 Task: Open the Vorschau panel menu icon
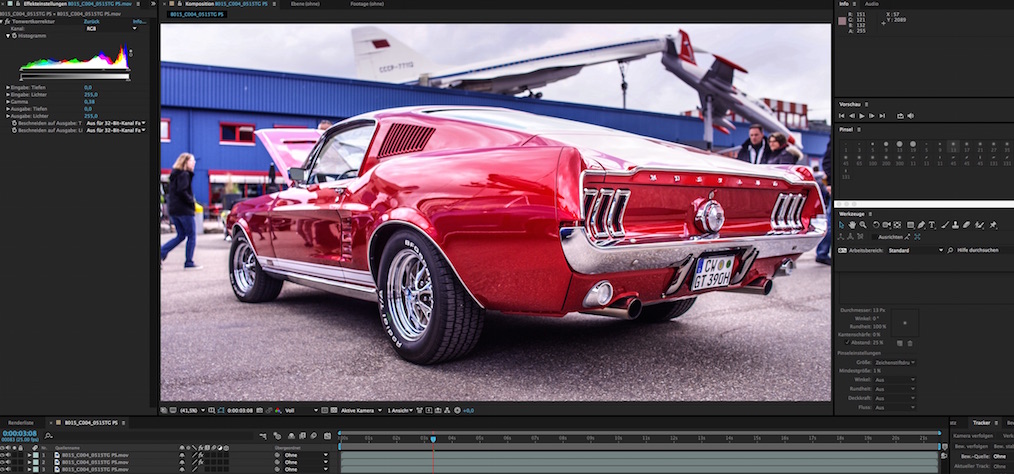(867, 104)
